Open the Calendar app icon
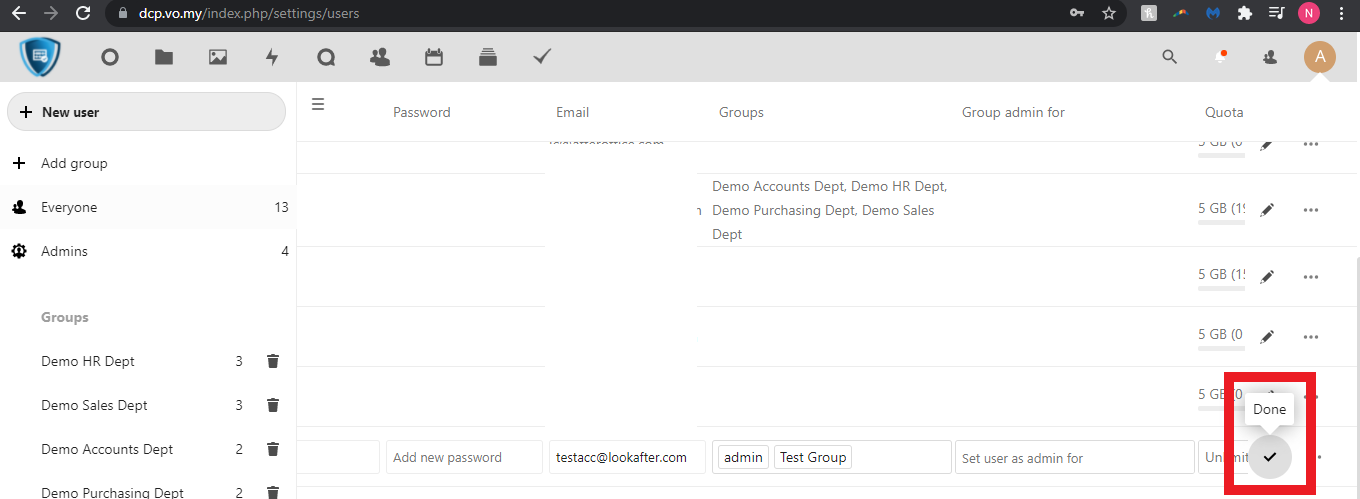This screenshot has width=1360, height=499. 434,57
